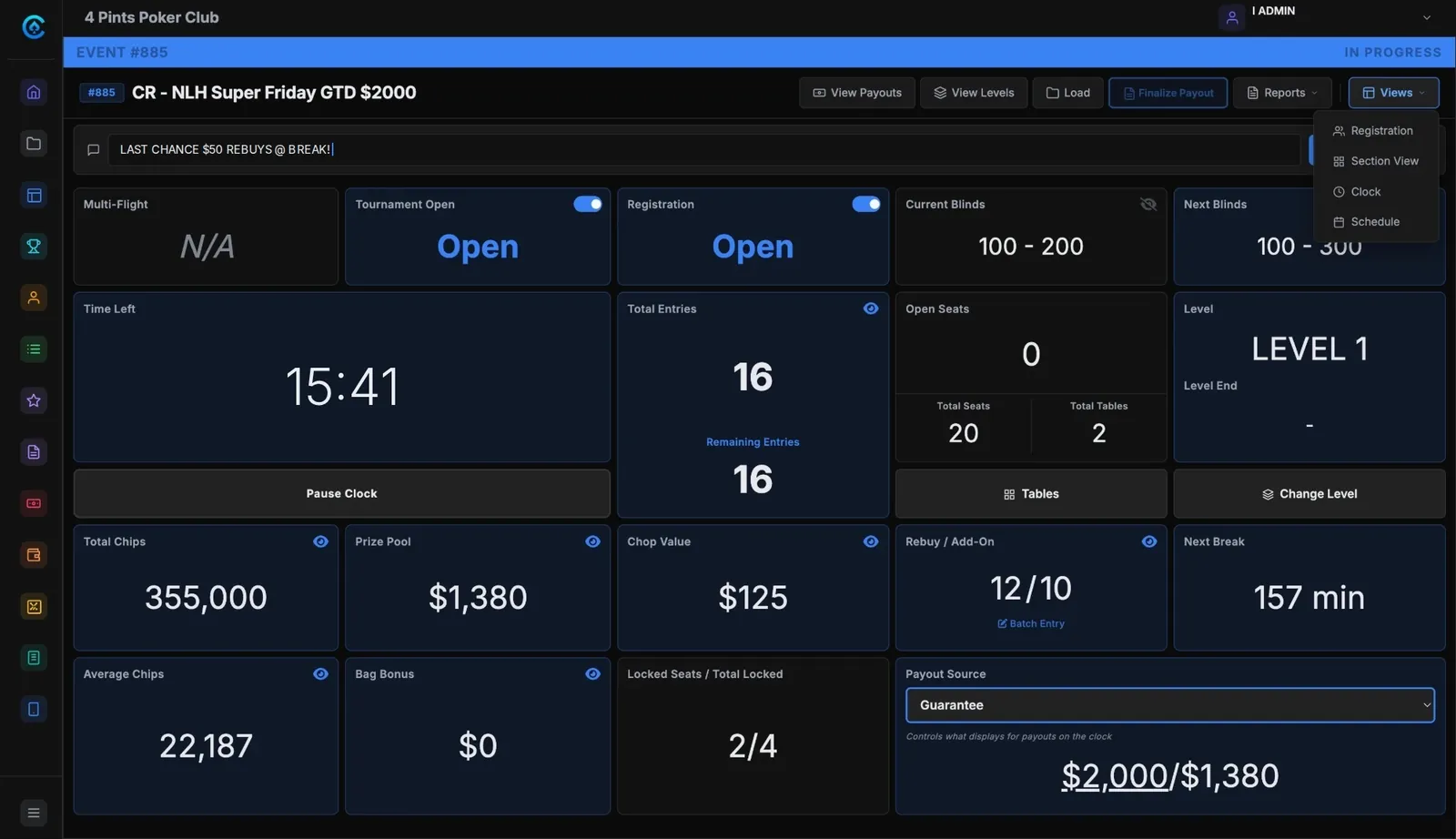Toggle Bag Bonus visibility eye
The image size is (1456, 839).
coord(592,674)
